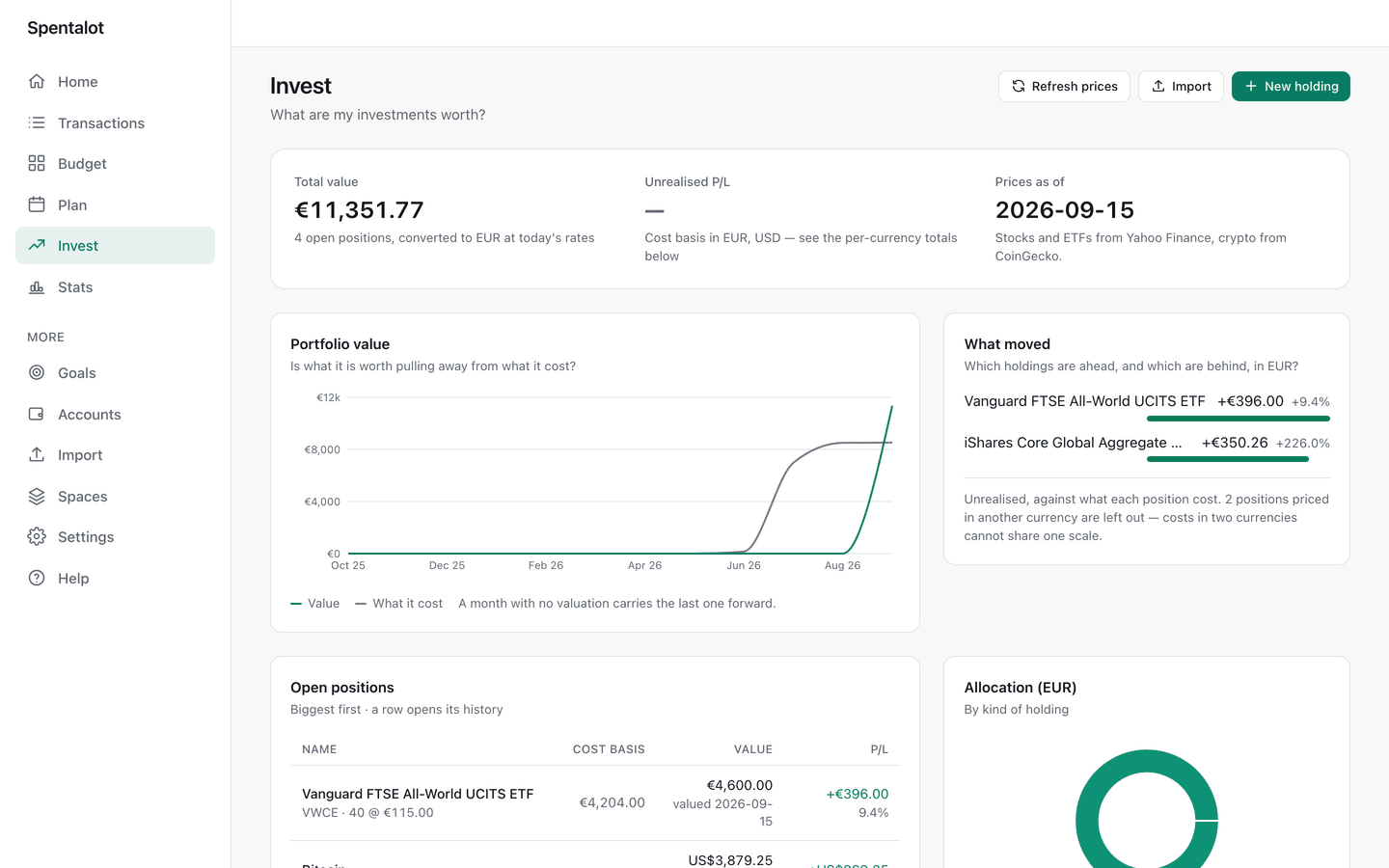Image resolution: width=1389 pixels, height=868 pixels.
Task: Click the Help question mark icon
Action: [37, 578]
